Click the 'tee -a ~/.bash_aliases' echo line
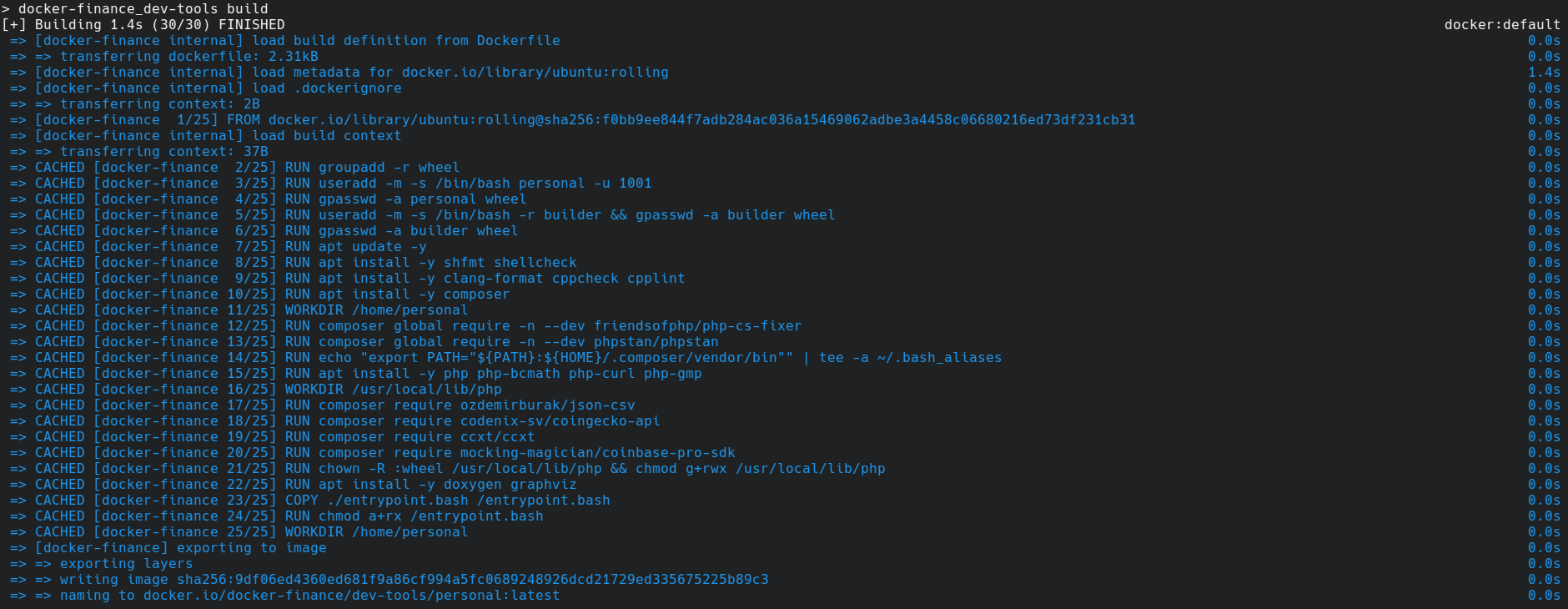 click(910, 358)
